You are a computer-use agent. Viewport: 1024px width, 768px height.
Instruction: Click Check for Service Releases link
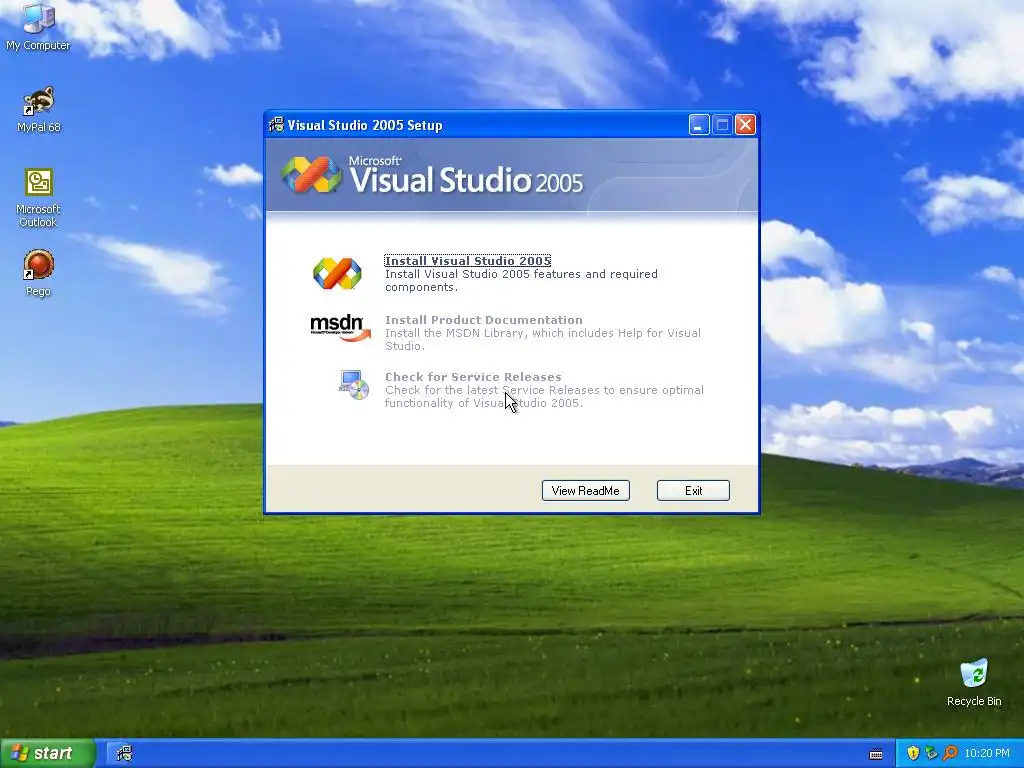point(473,377)
